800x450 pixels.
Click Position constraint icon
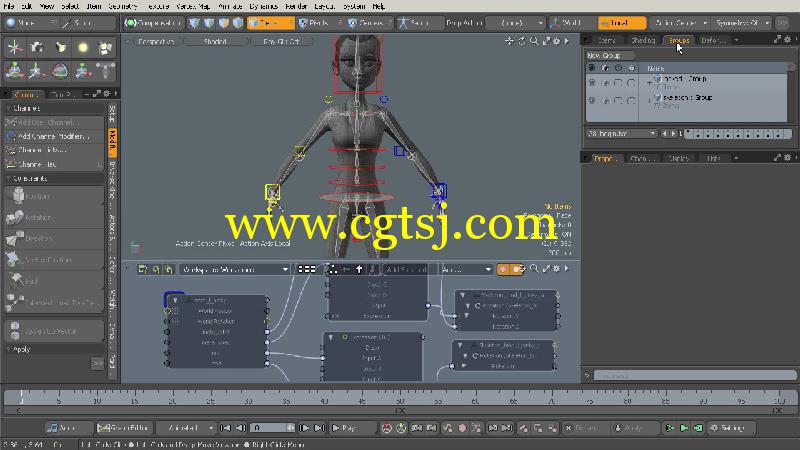click(x=18, y=196)
